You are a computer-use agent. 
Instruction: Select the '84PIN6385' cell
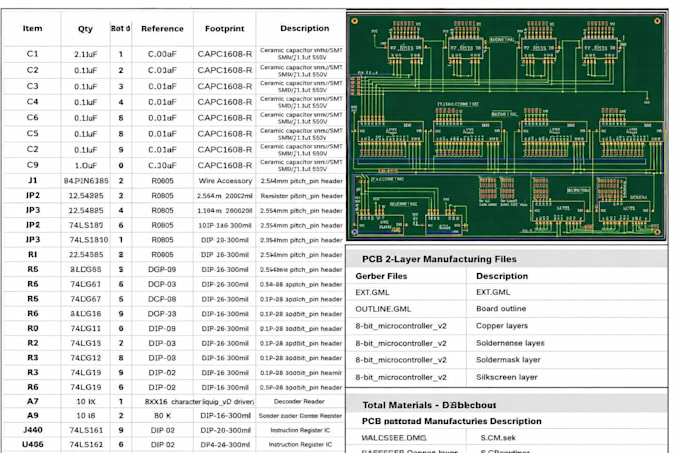coord(86,181)
